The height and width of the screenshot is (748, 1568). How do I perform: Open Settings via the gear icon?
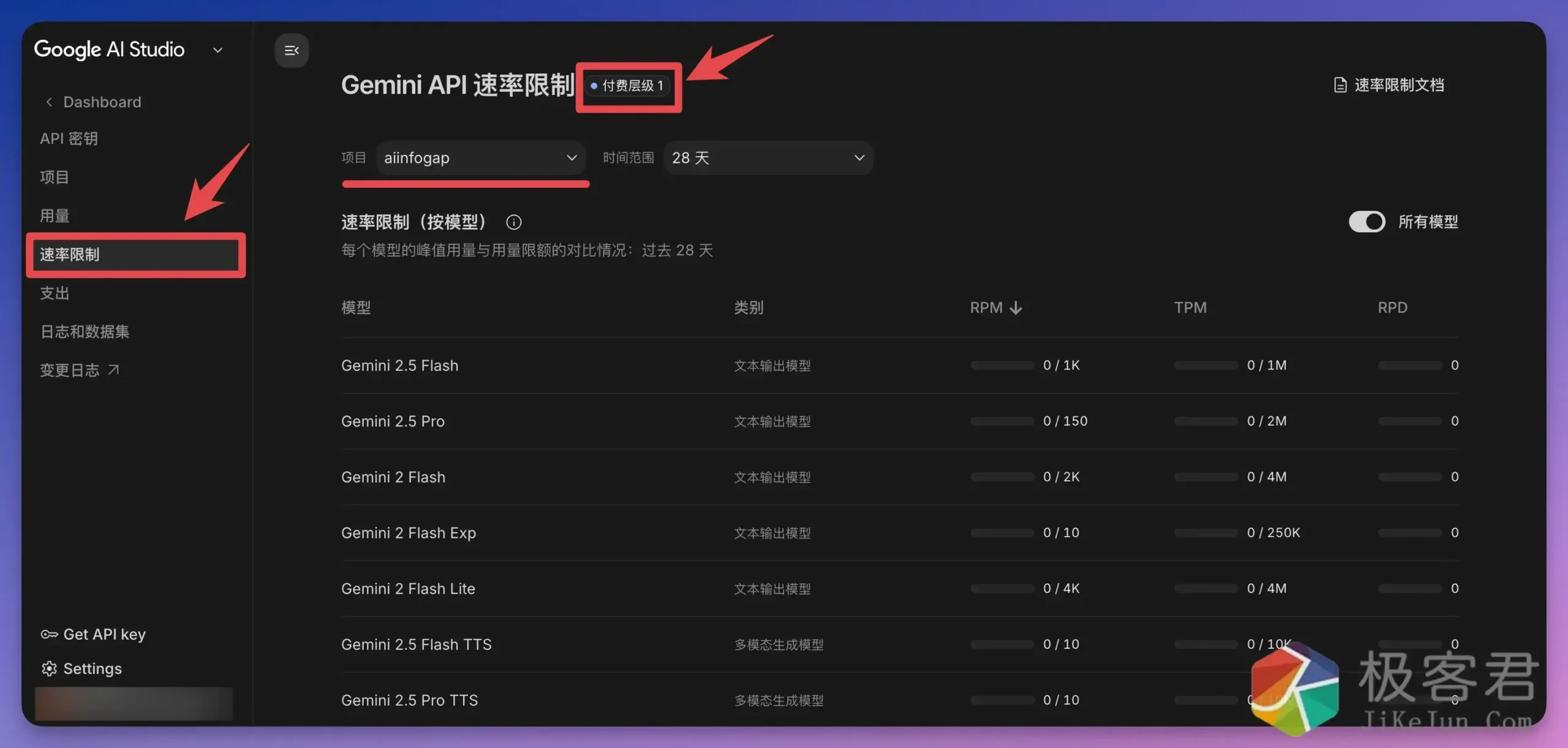point(49,668)
